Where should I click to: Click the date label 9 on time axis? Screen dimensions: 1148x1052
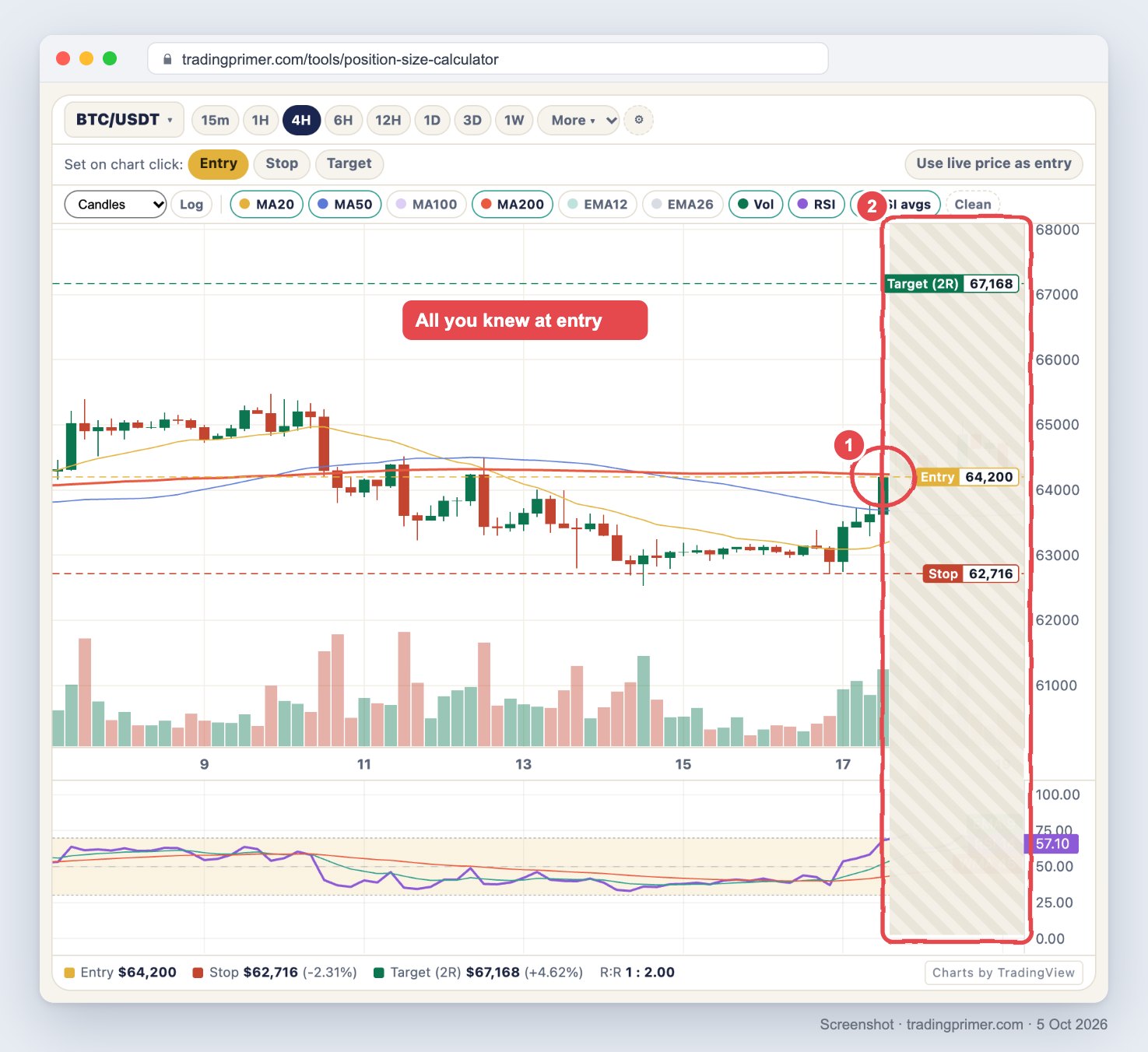[205, 765]
